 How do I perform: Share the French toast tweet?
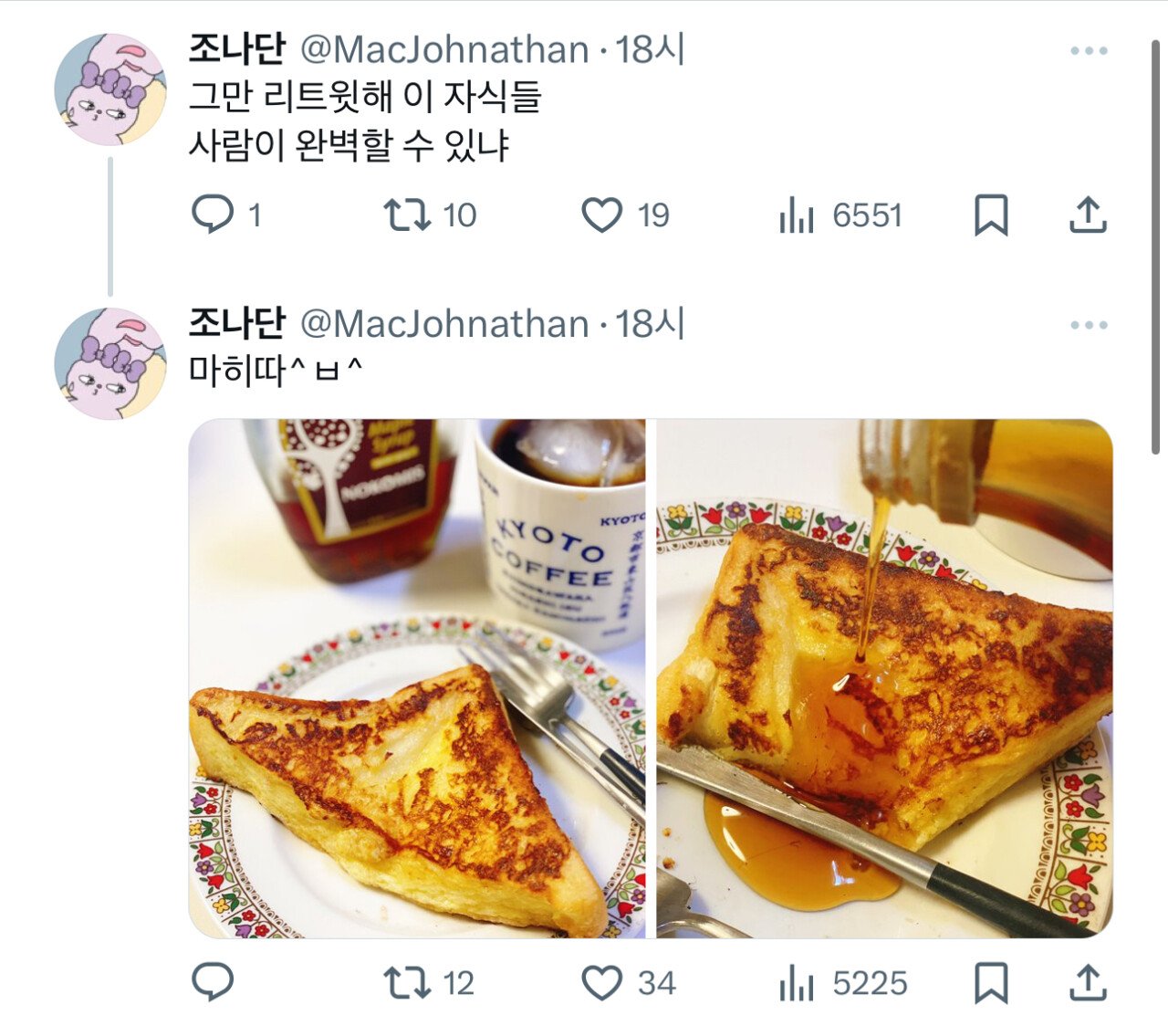point(1088,983)
